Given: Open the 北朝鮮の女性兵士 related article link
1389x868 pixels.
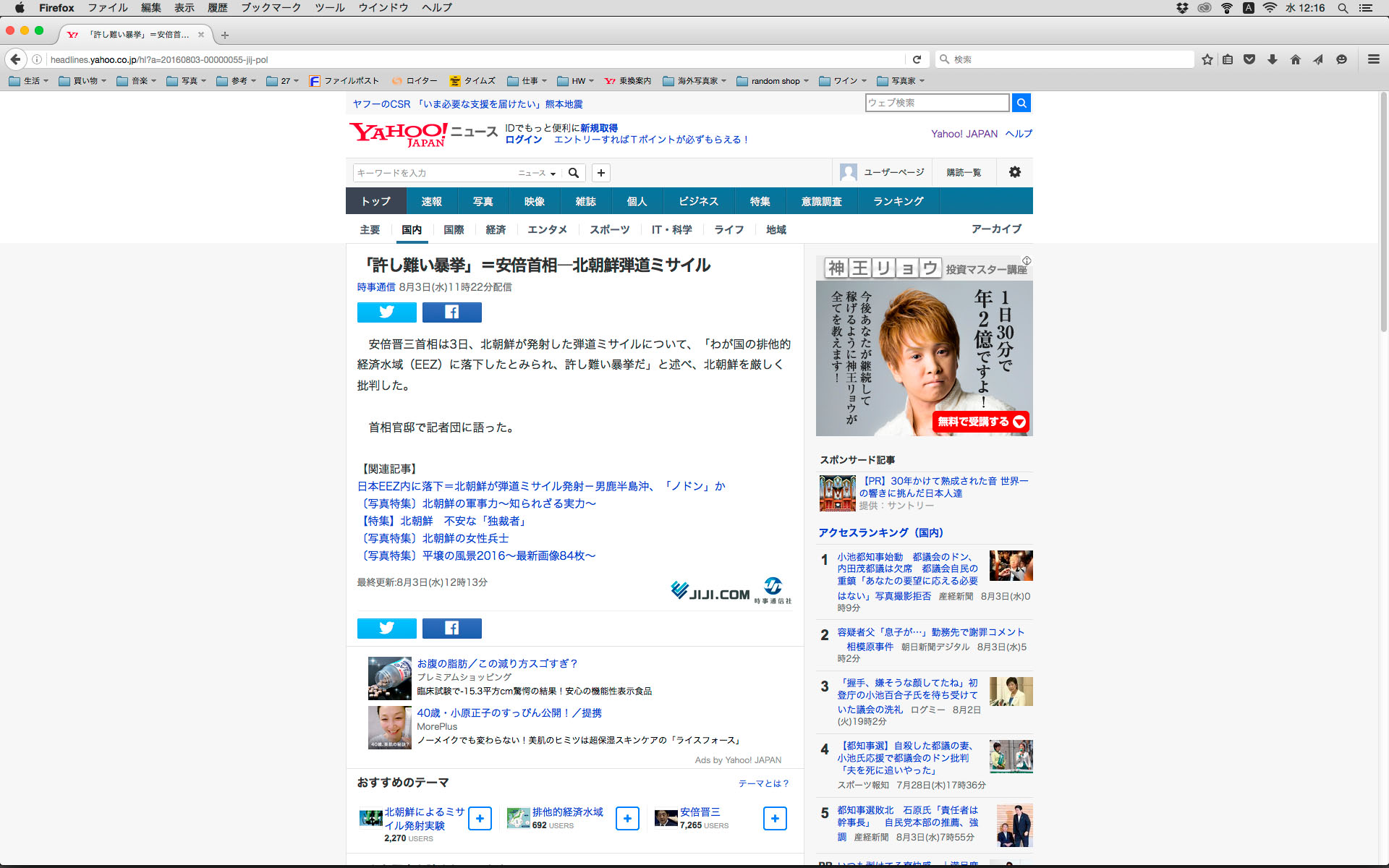Looking at the screenshot, I should click(433, 538).
